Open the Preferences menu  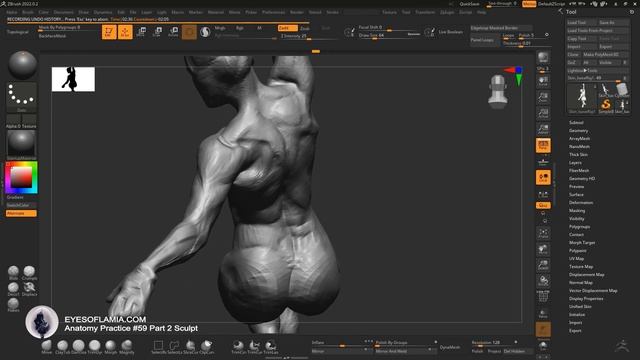click(x=273, y=12)
